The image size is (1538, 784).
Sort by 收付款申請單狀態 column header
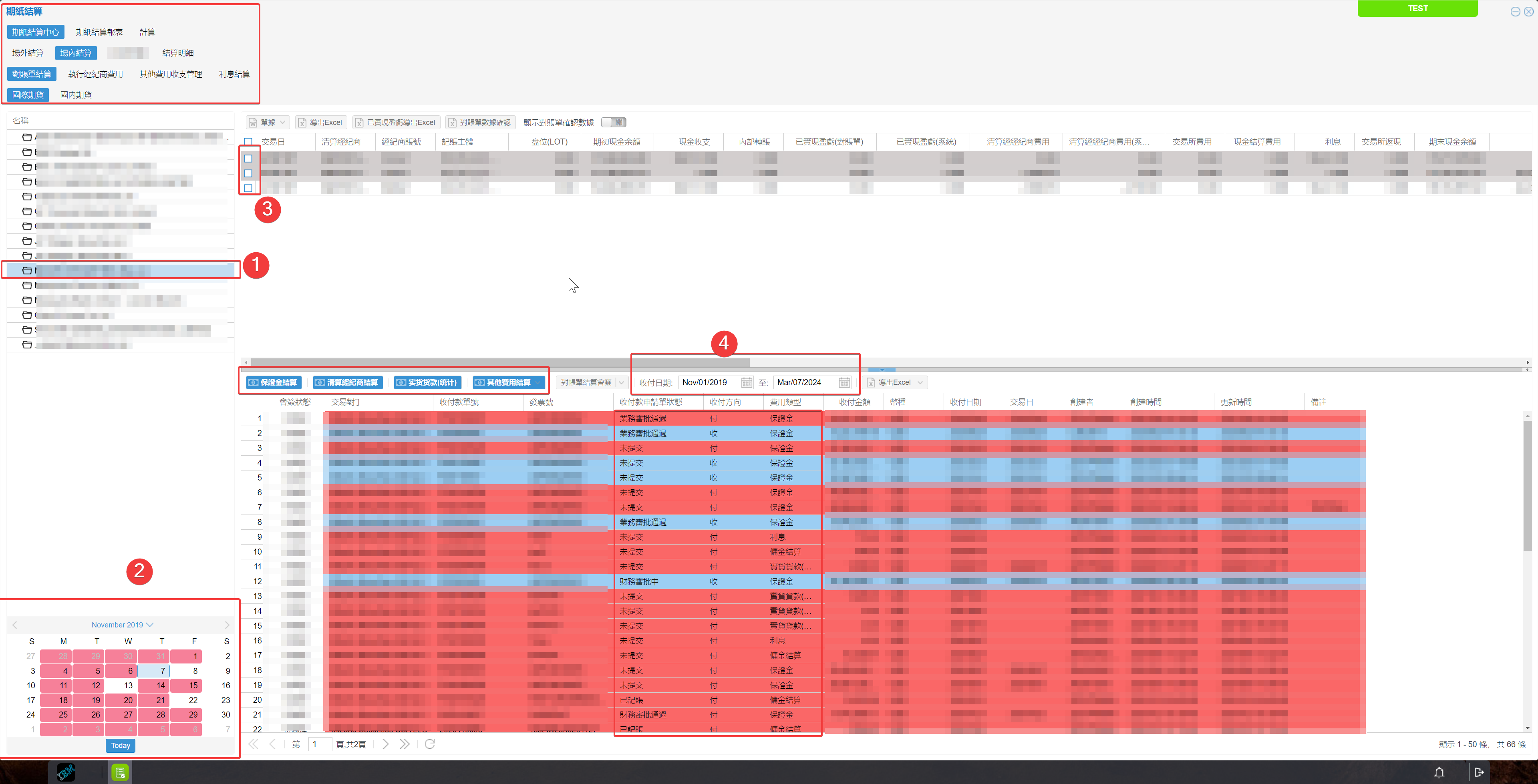pyautogui.click(x=658, y=402)
